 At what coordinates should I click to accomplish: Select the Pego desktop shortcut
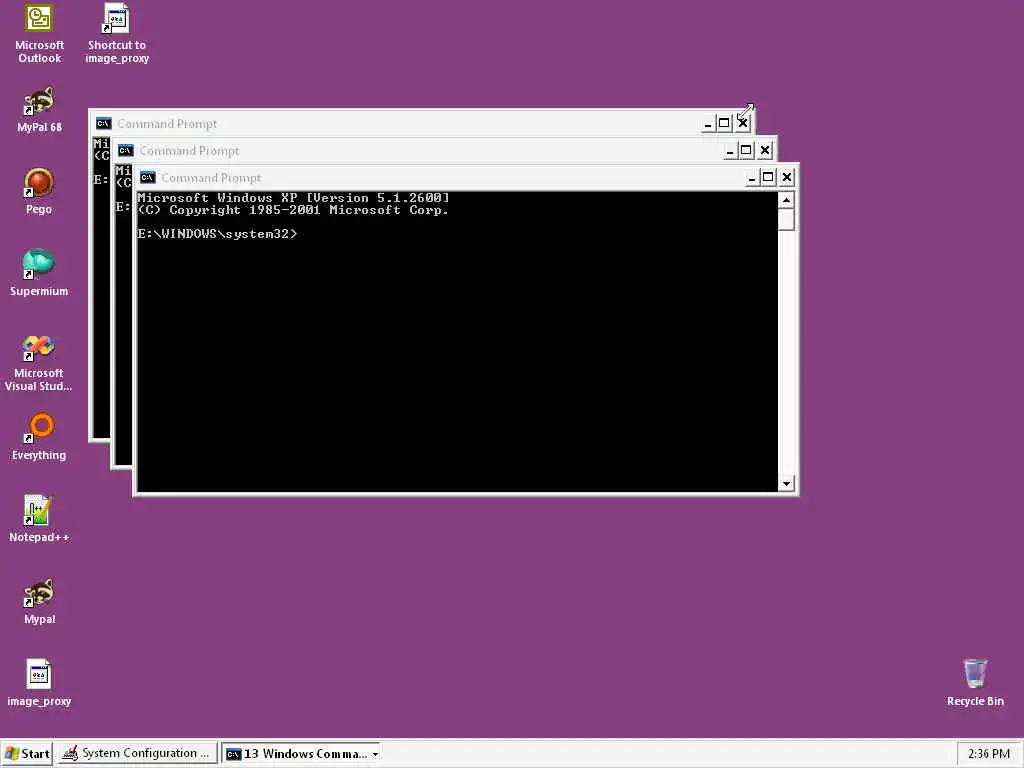(39, 191)
